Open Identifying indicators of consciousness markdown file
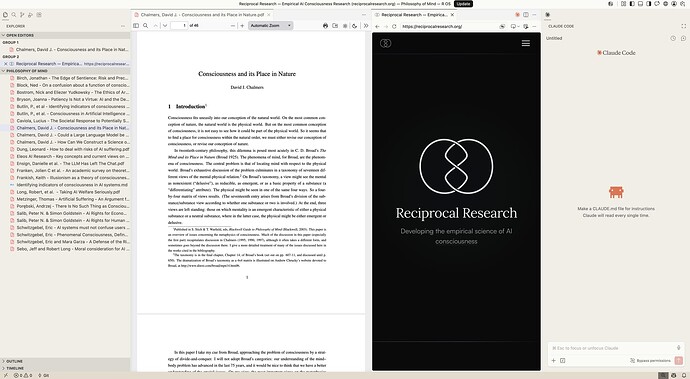Viewport: 690px width, 379px height. click(x=65, y=185)
